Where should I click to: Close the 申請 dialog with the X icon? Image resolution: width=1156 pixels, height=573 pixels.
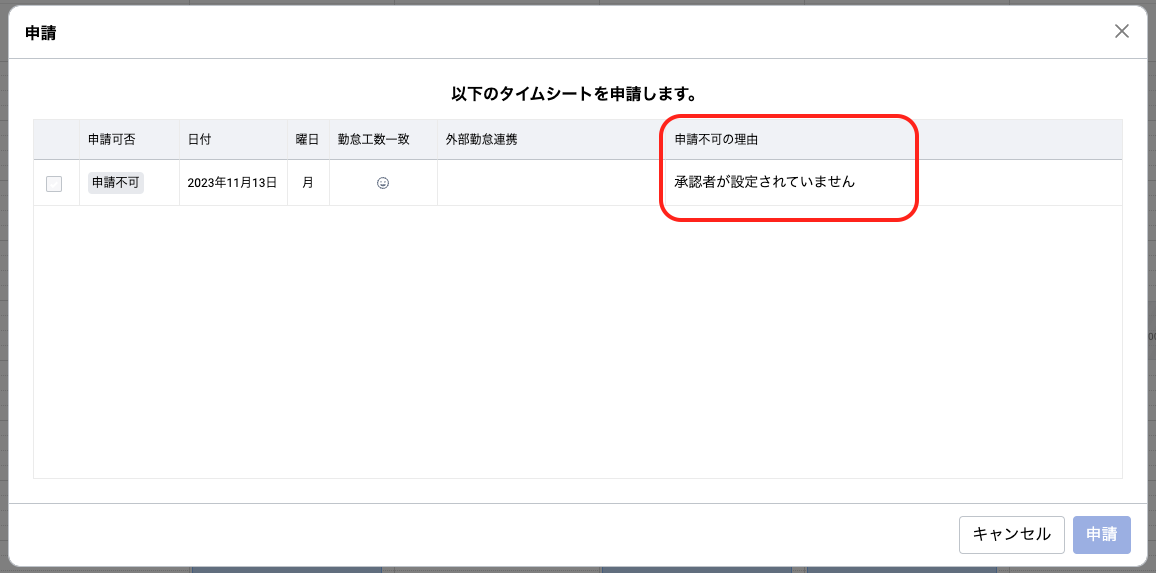tap(1121, 31)
